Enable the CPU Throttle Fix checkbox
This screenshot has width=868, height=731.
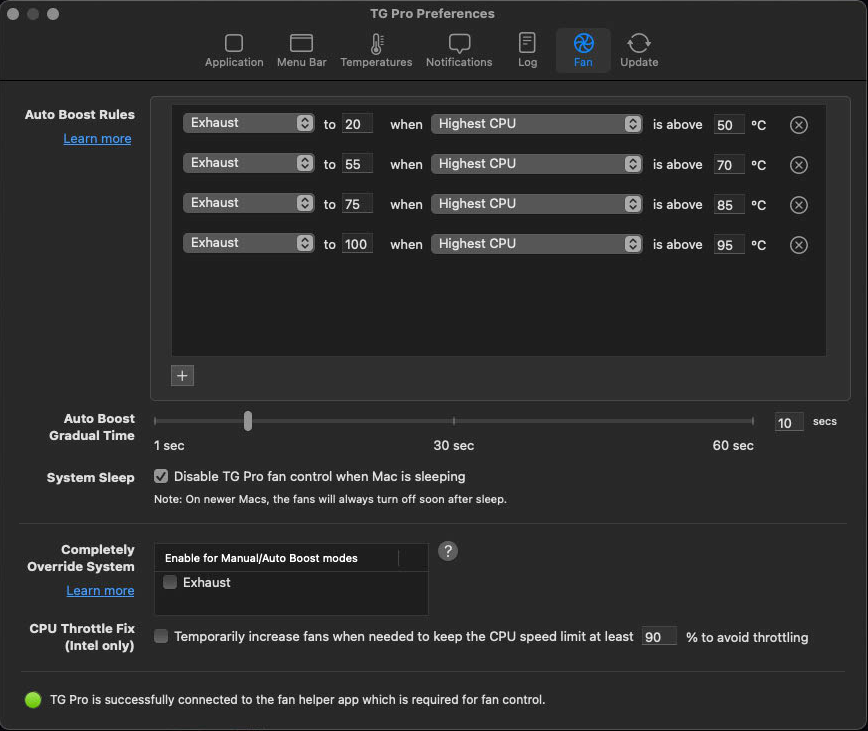point(161,636)
